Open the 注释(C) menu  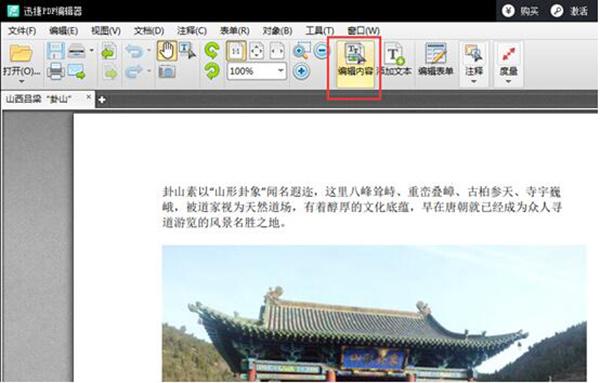(x=192, y=31)
